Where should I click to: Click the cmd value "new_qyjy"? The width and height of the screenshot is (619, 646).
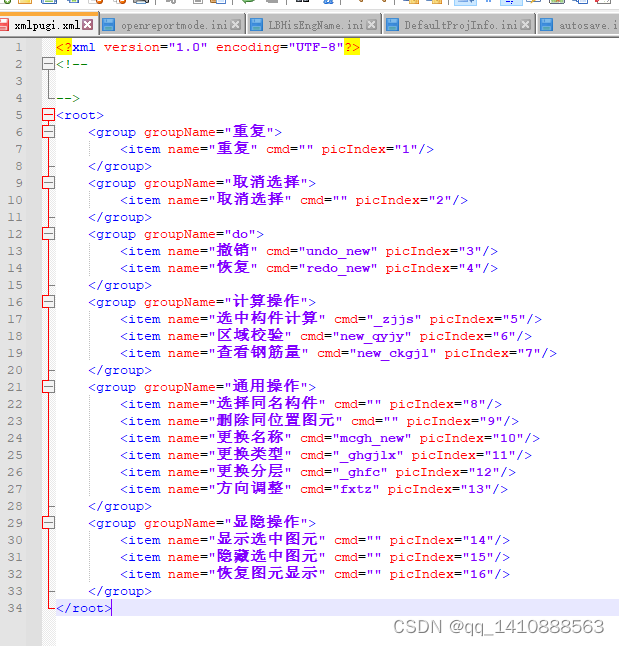tap(372, 336)
